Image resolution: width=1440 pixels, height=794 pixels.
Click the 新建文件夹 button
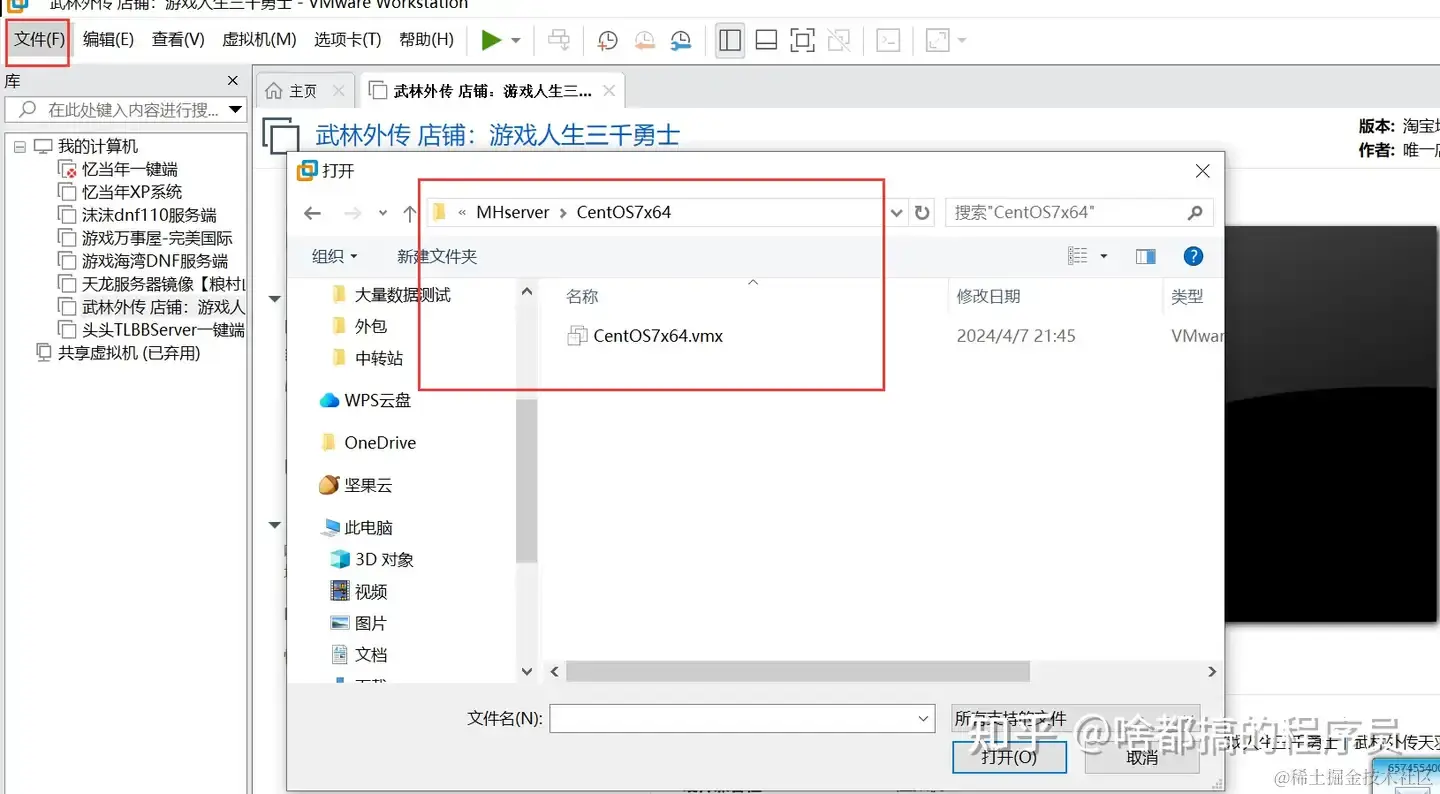(437, 257)
